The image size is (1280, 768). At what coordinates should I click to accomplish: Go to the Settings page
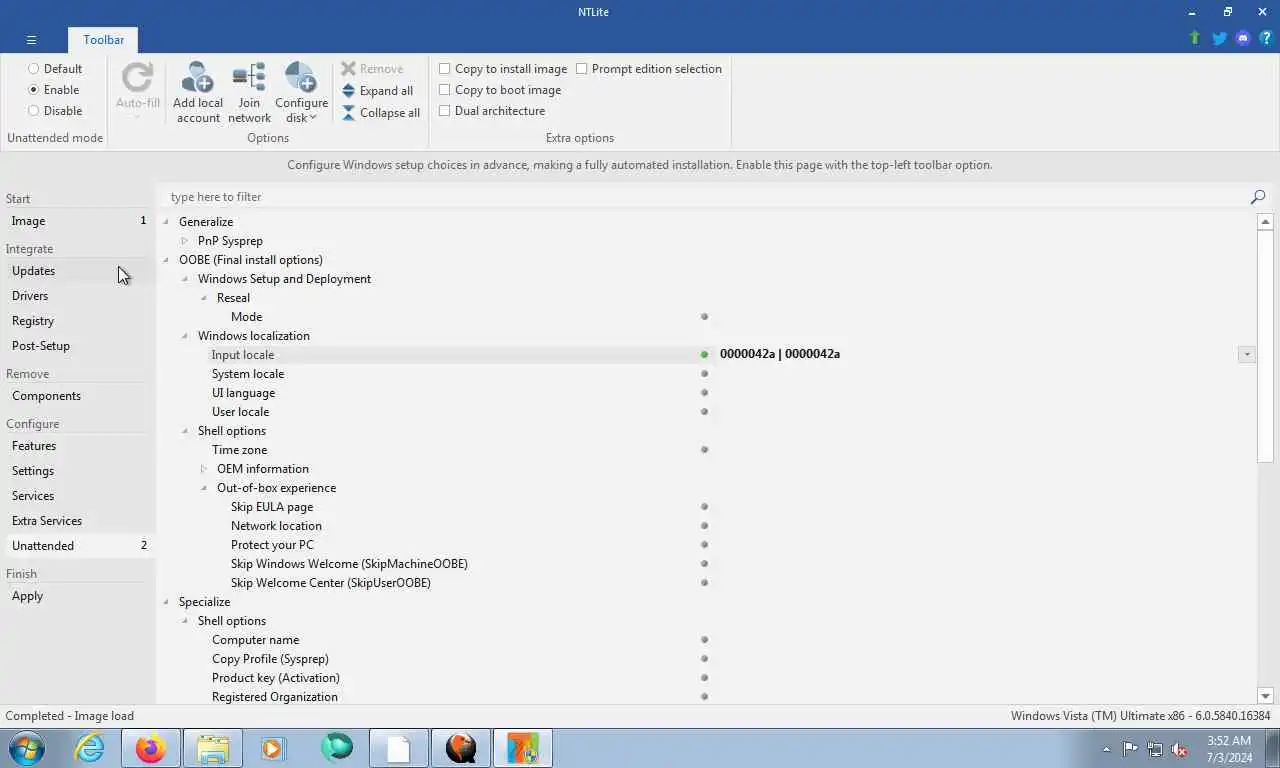coord(78,471)
